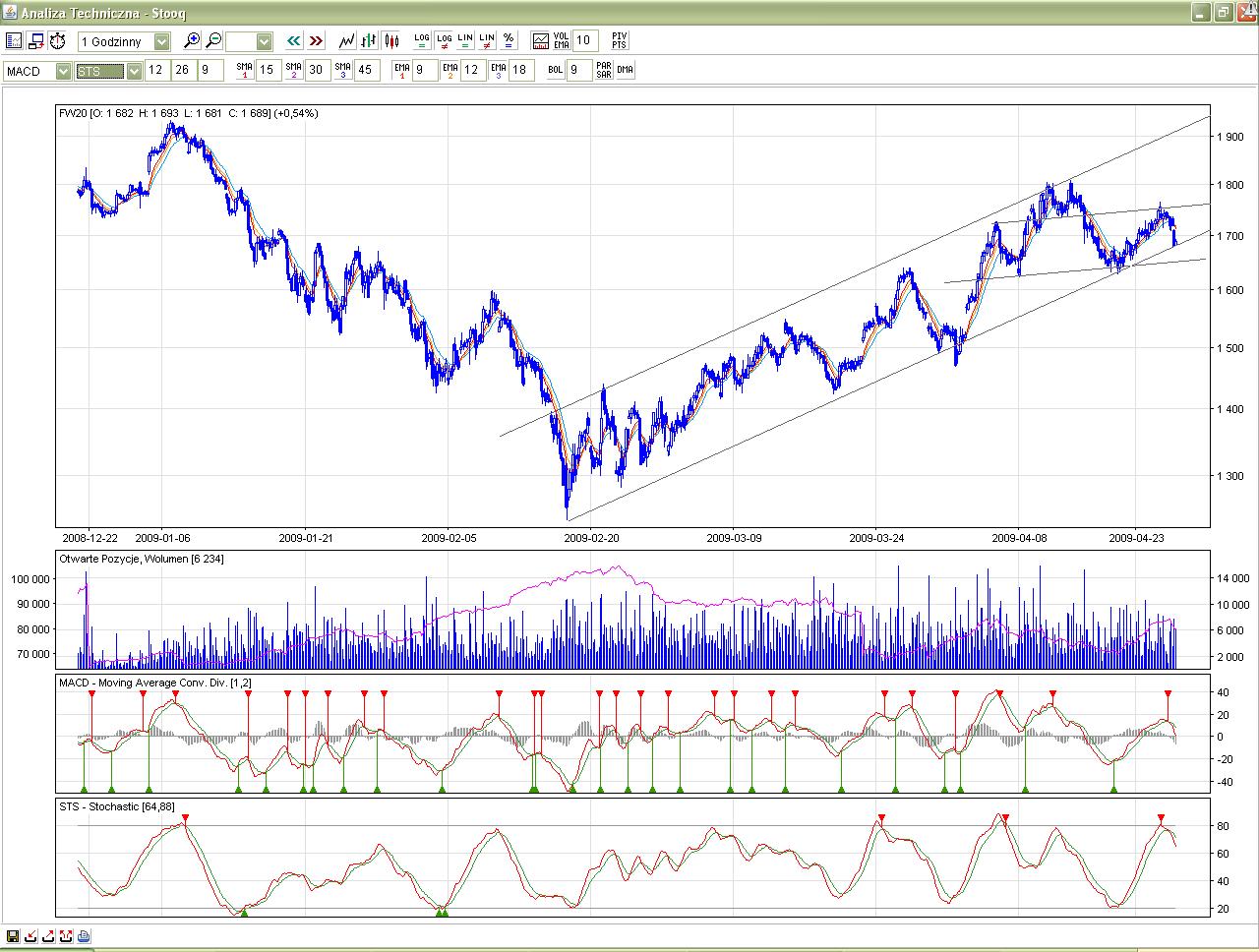Click the PIV PTS pivot points button

(x=619, y=40)
